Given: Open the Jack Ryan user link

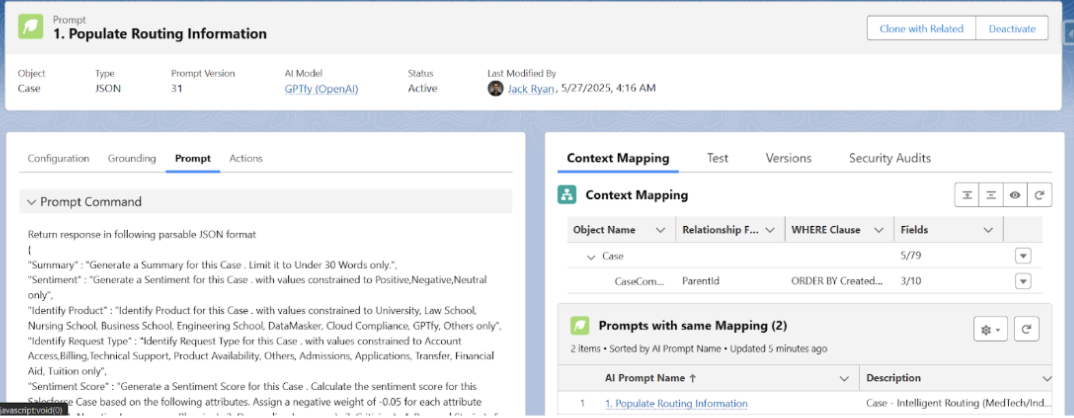Looking at the screenshot, I should (530, 88).
